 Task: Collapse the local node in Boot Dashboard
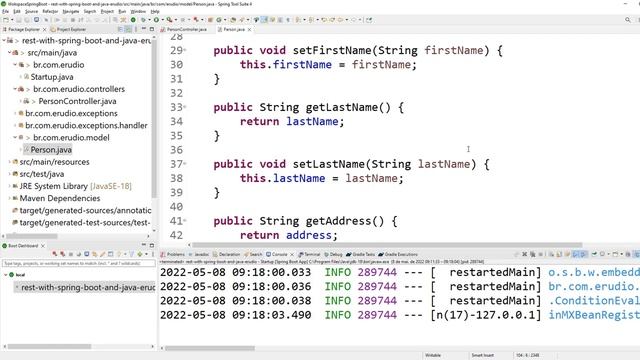tap(5, 275)
